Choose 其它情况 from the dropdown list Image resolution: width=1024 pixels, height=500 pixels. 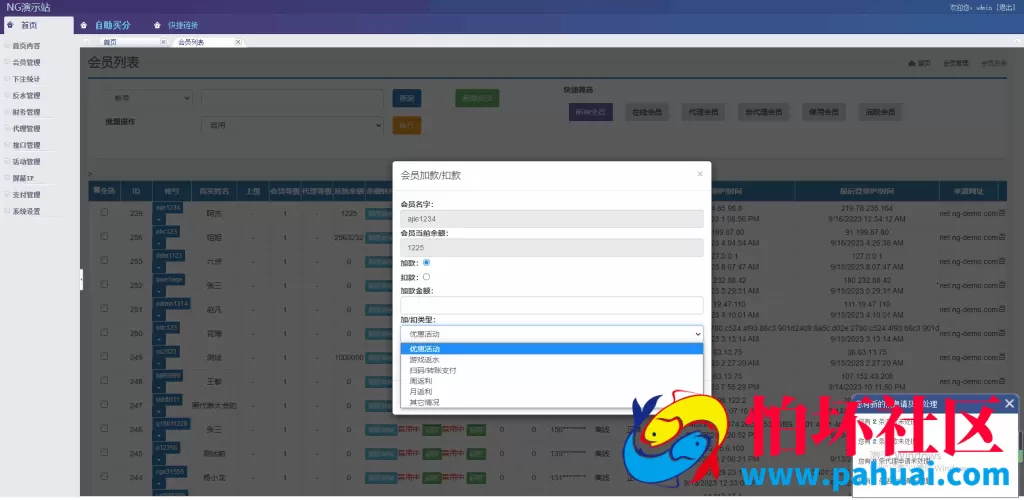tap(552, 402)
